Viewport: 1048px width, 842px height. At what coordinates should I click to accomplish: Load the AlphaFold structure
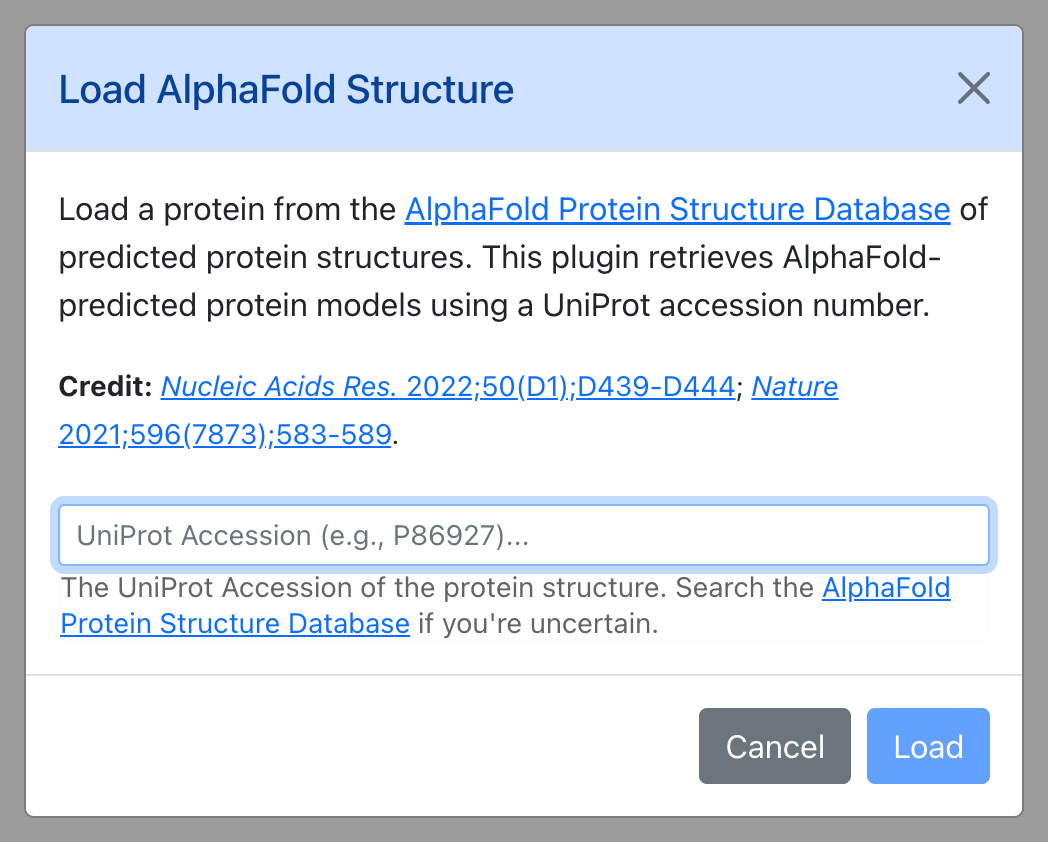coord(928,746)
